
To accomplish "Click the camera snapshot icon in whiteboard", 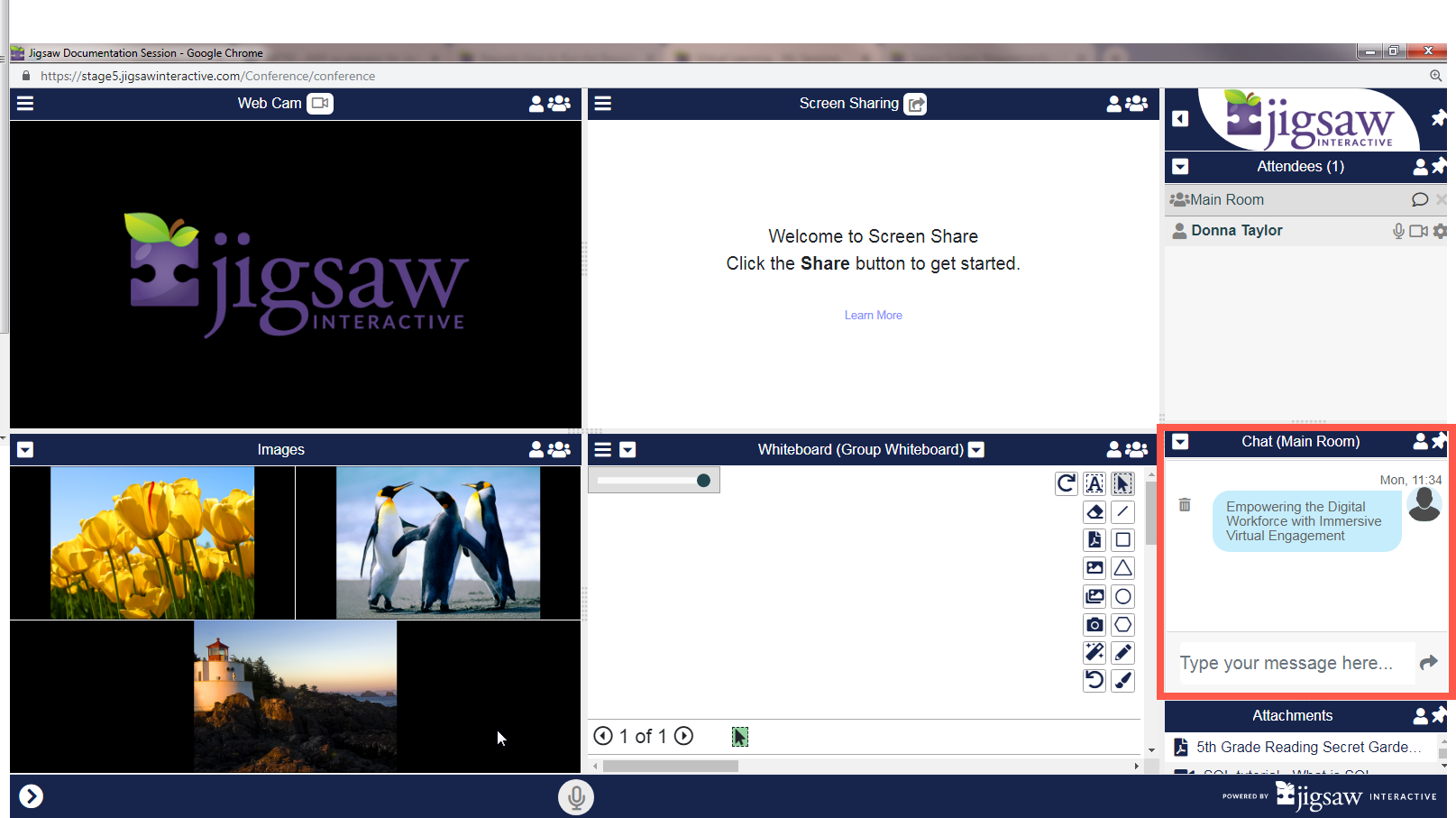I will coord(1094,624).
